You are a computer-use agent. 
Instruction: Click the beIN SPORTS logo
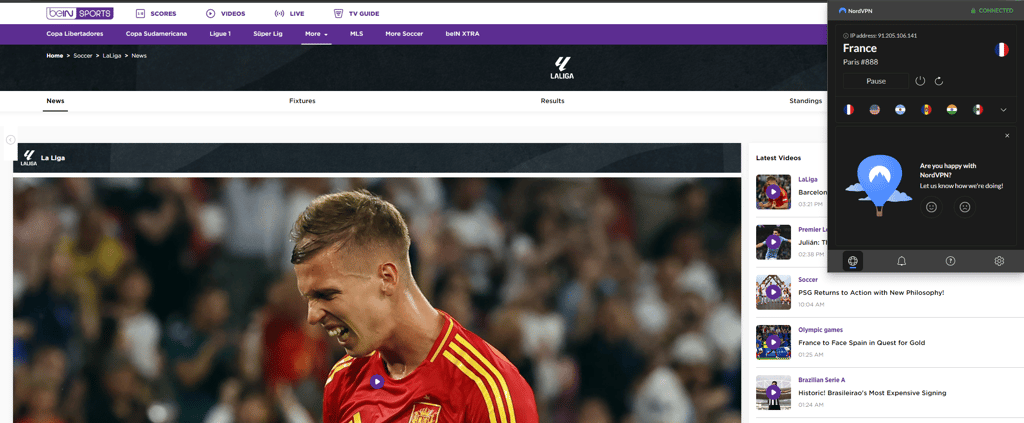tap(80, 13)
